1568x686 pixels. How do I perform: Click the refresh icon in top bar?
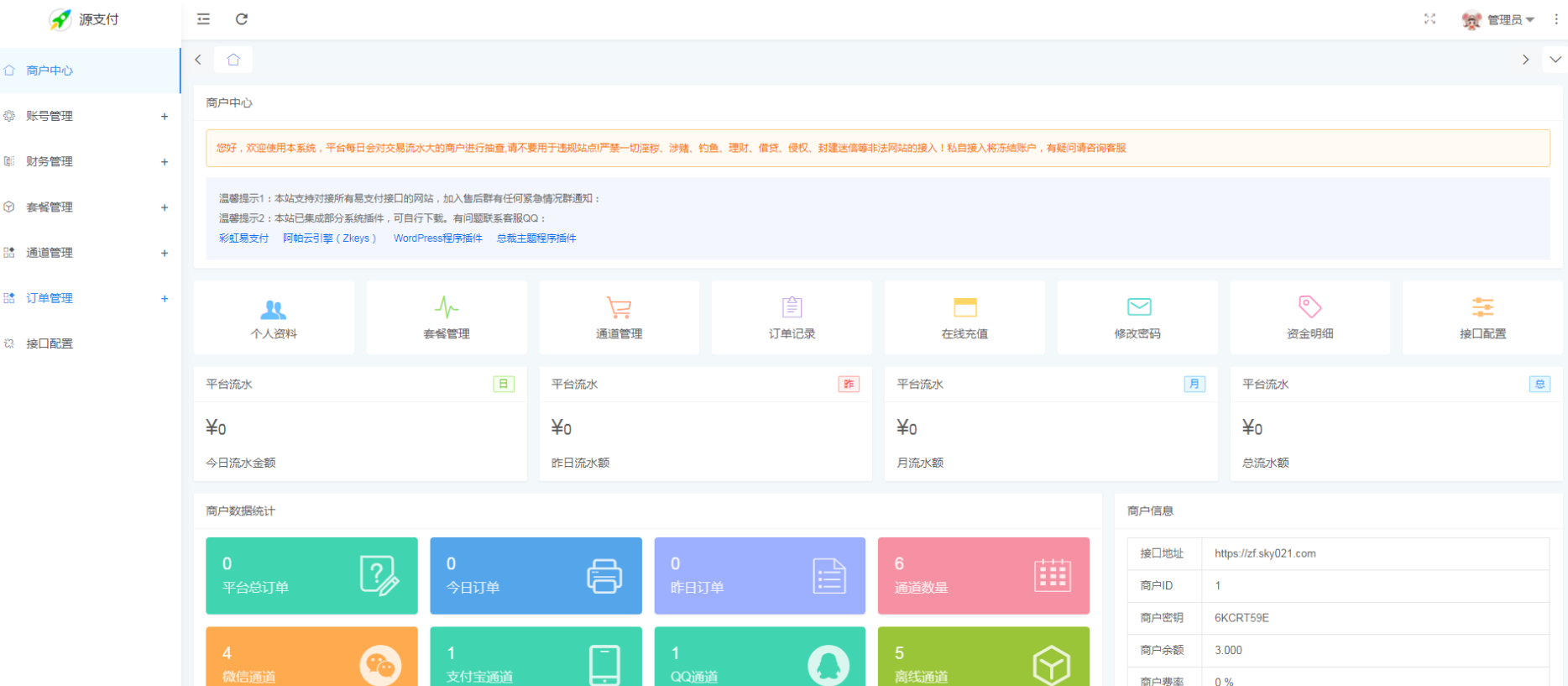click(x=242, y=19)
